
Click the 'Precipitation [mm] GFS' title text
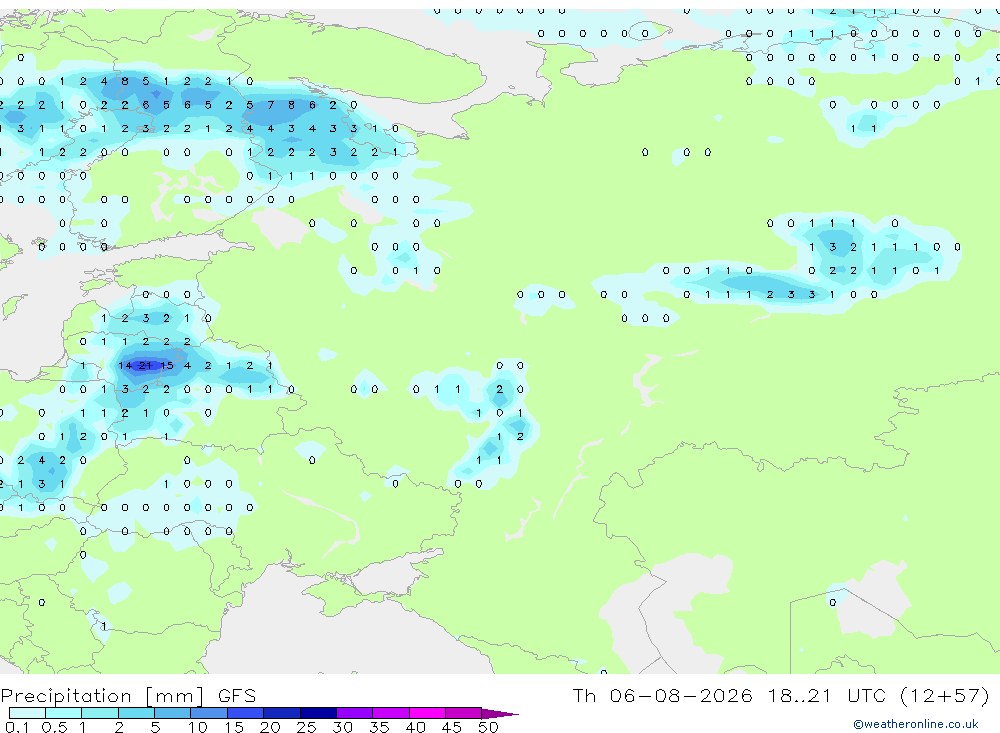[x=128, y=696]
